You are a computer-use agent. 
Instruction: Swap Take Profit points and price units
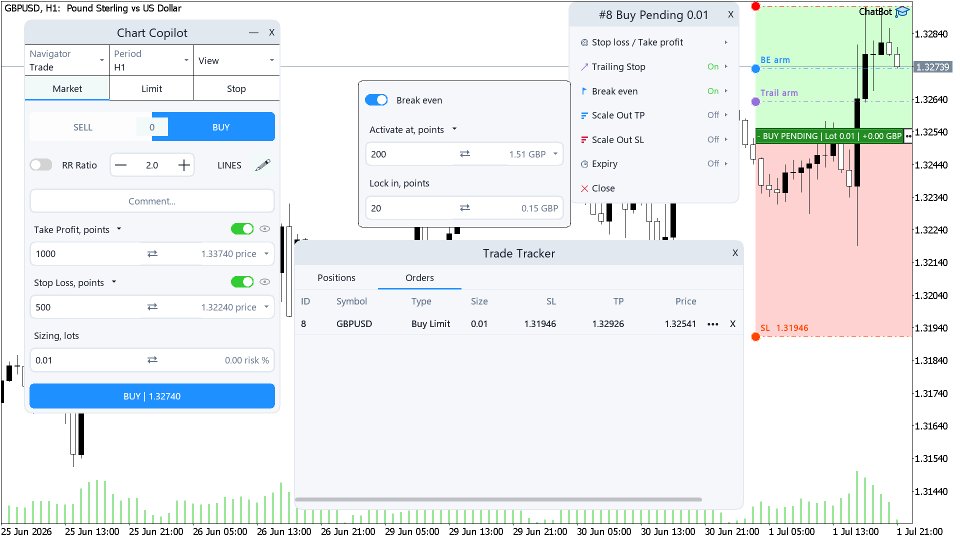tap(152, 253)
